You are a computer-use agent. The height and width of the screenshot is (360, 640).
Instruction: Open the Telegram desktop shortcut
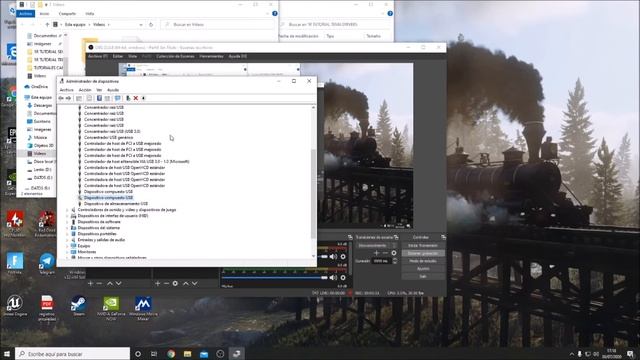click(47, 264)
